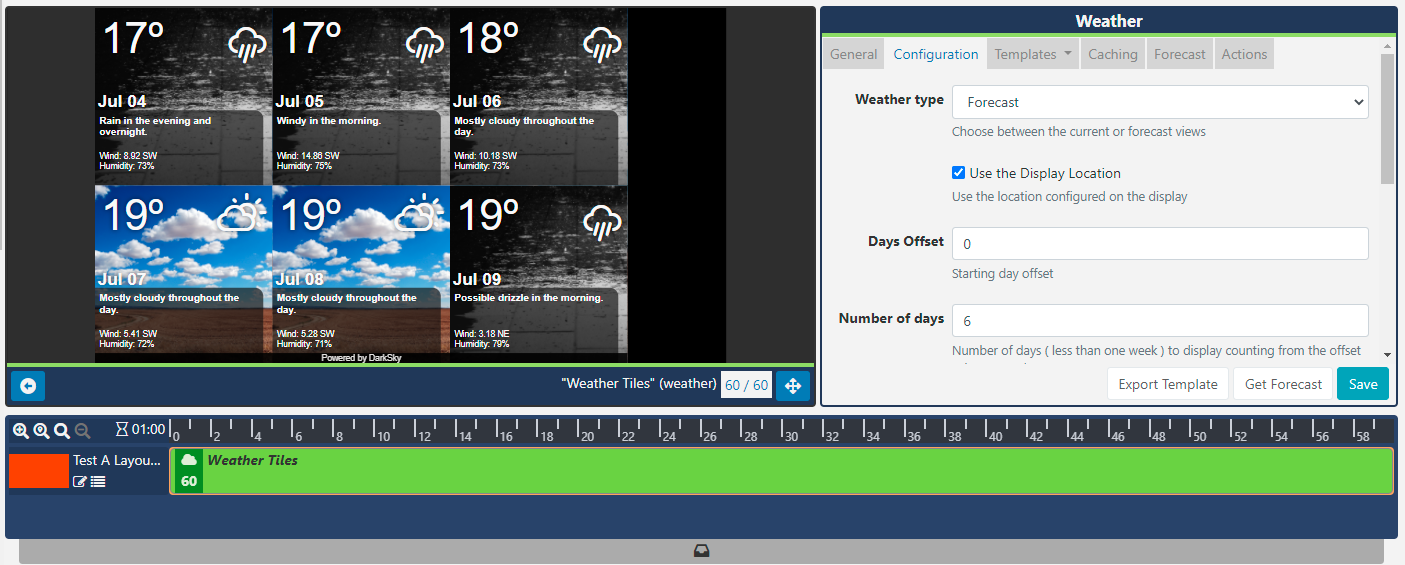Click the plain magnifier zoom reset icon
Screen dimensions: 1405x565
point(62,430)
